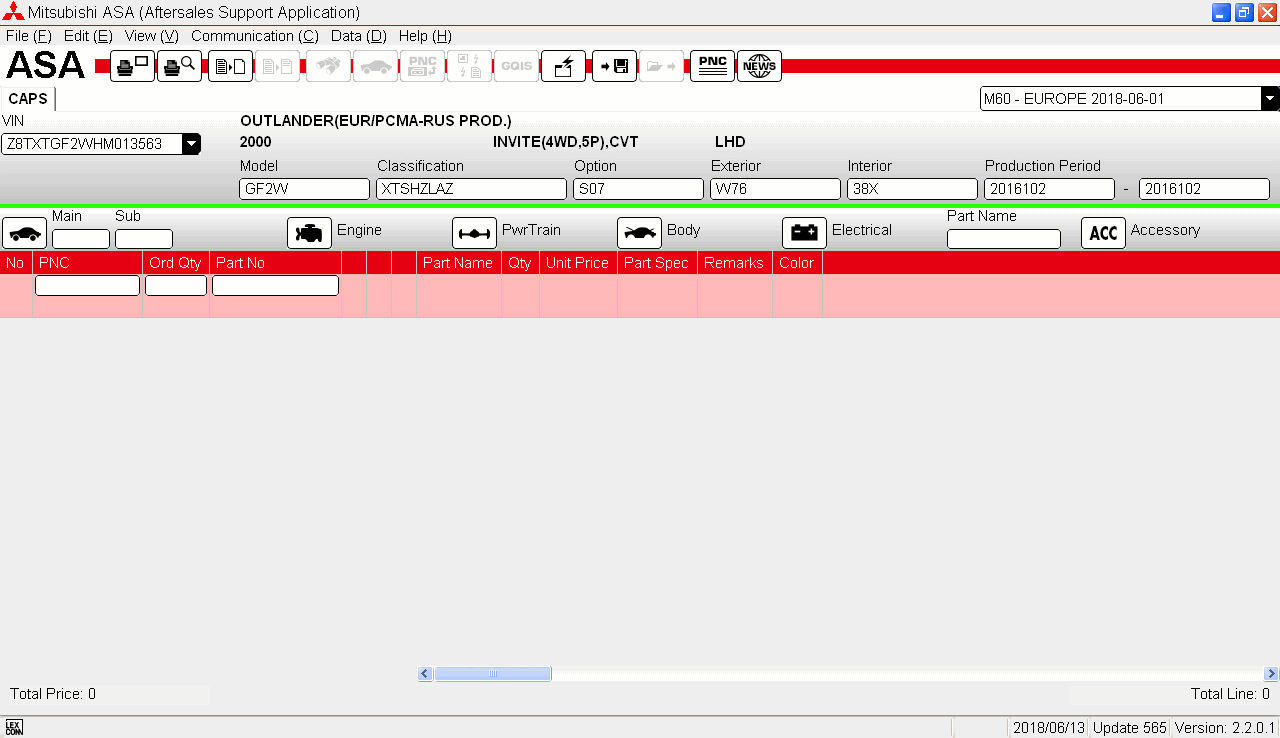The width and height of the screenshot is (1280, 738).
Task: Click the Interior field 38X
Action: [x=913, y=189]
